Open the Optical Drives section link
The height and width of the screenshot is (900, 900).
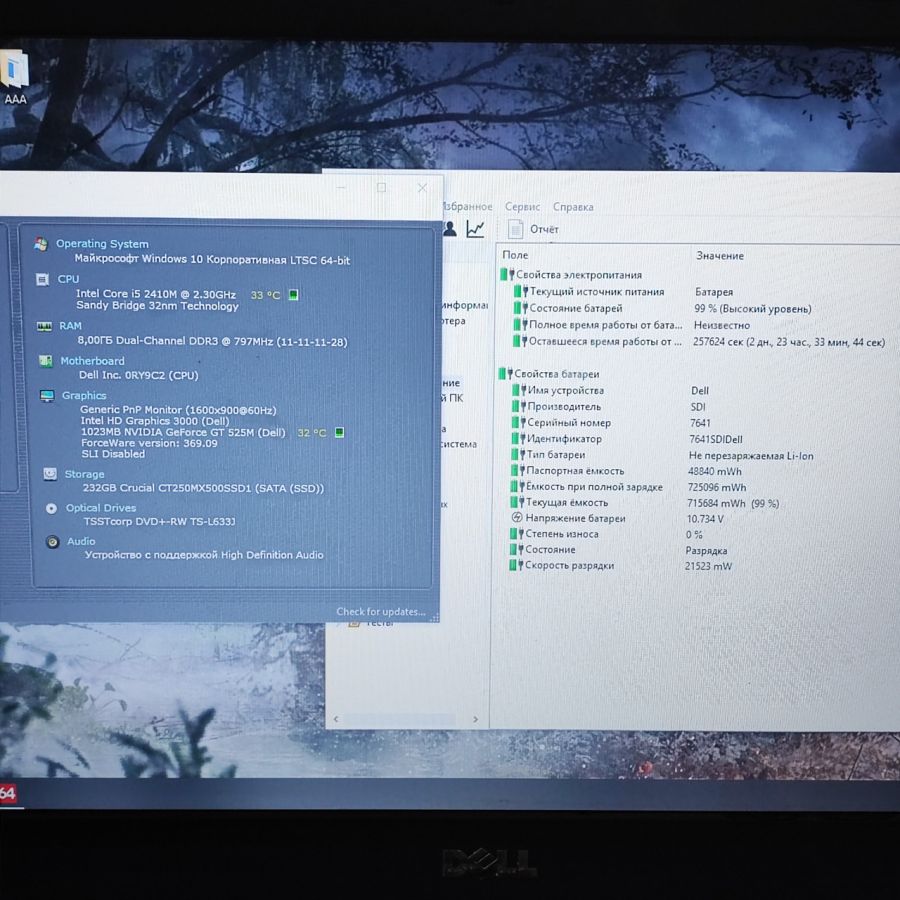[101, 508]
